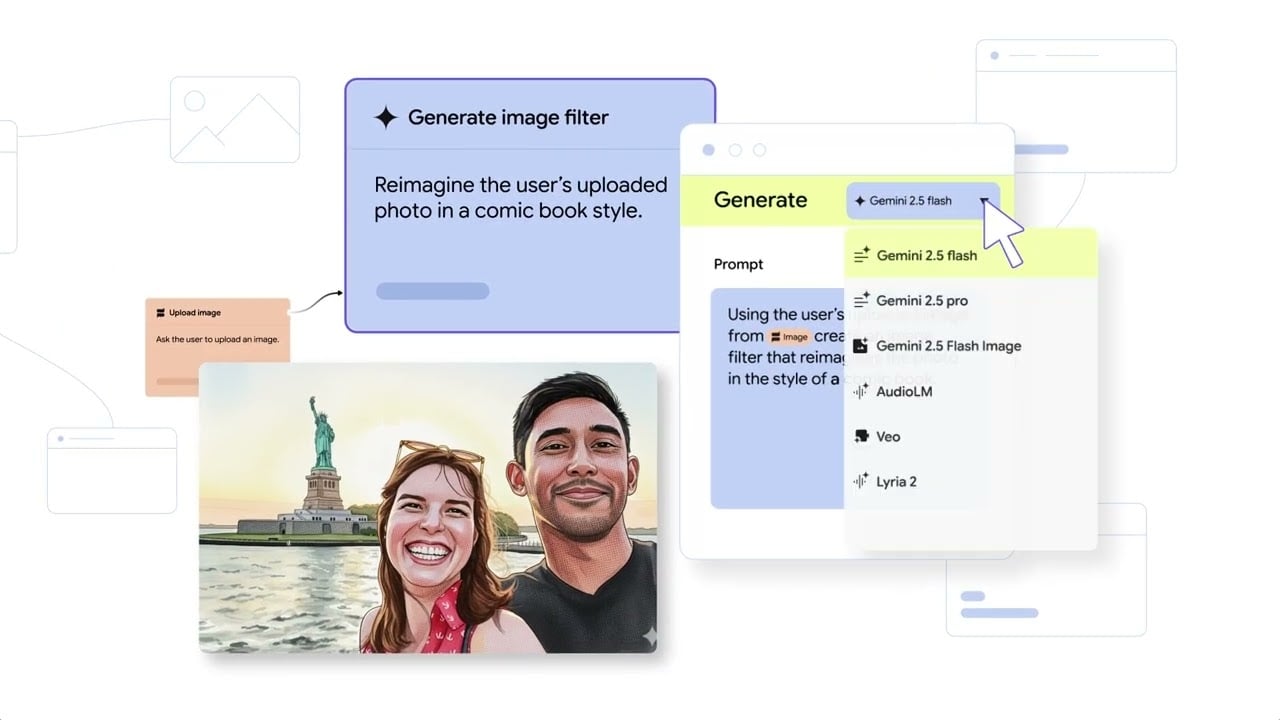Screen dimensions: 1280x720
Task: Click the Veo video icon
Action: click(861, 436)
